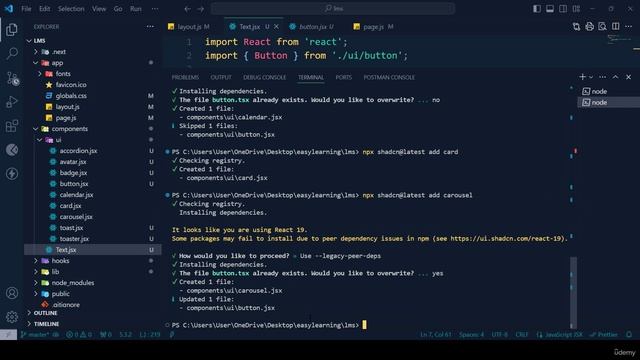Open the Selection menu
640x360 pixels.
[x=71, y=9]
